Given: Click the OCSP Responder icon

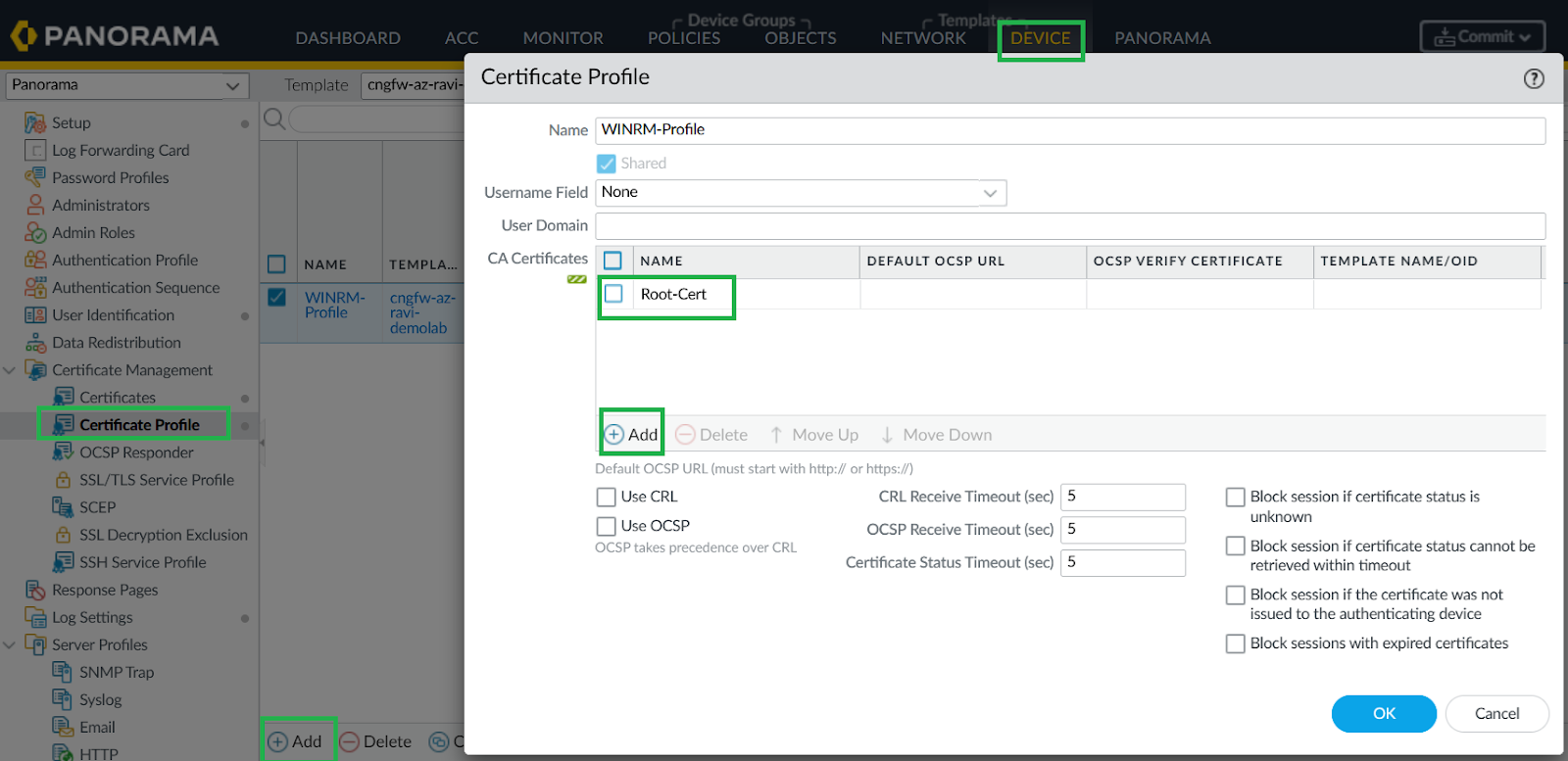Looking at the screenshot, I should (63, 452).
